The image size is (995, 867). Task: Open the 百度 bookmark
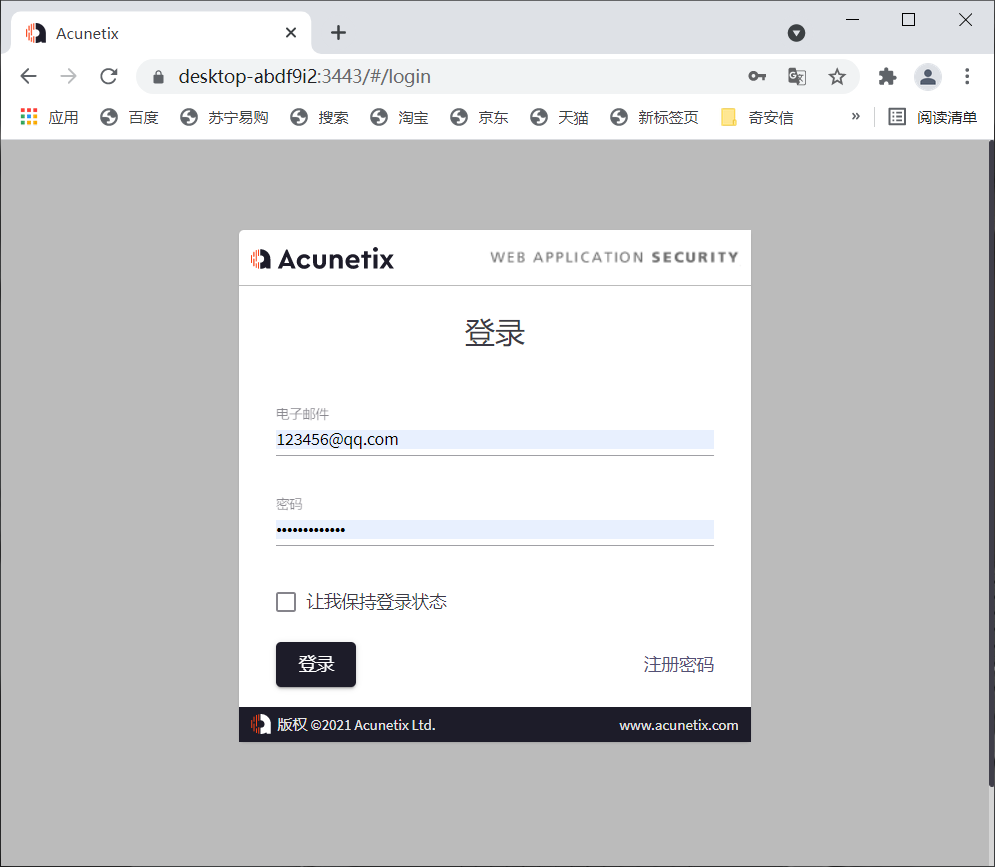(x=129, y=117)
